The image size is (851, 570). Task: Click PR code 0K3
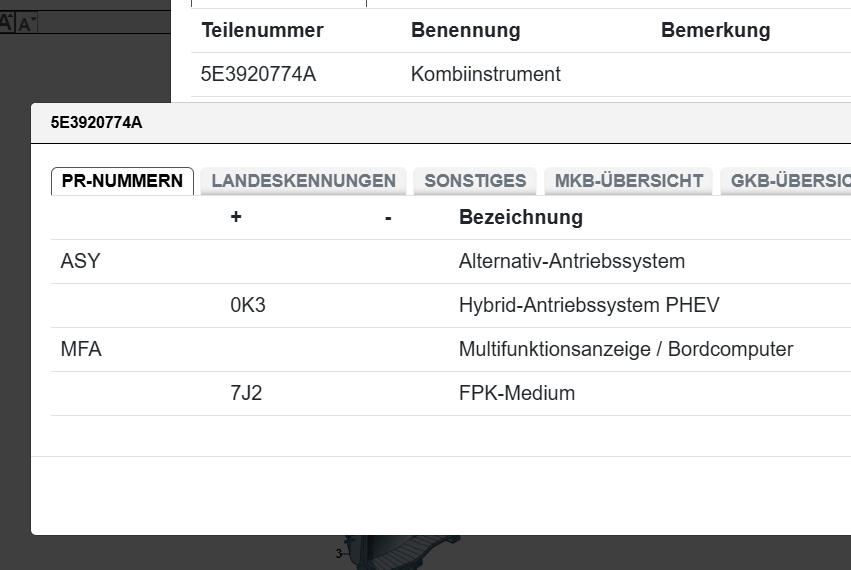(248, 305)
